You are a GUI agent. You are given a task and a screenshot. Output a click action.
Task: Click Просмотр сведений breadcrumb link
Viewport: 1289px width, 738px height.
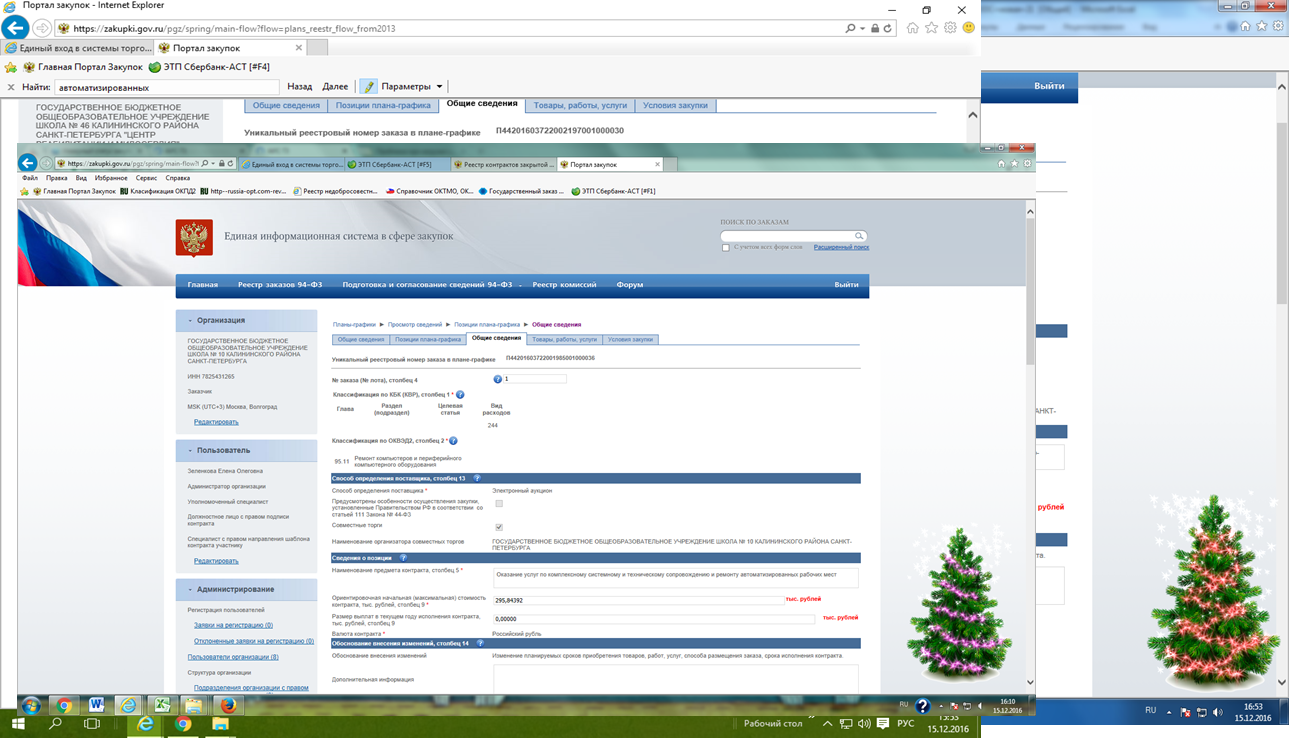click(x=415, y=324)
